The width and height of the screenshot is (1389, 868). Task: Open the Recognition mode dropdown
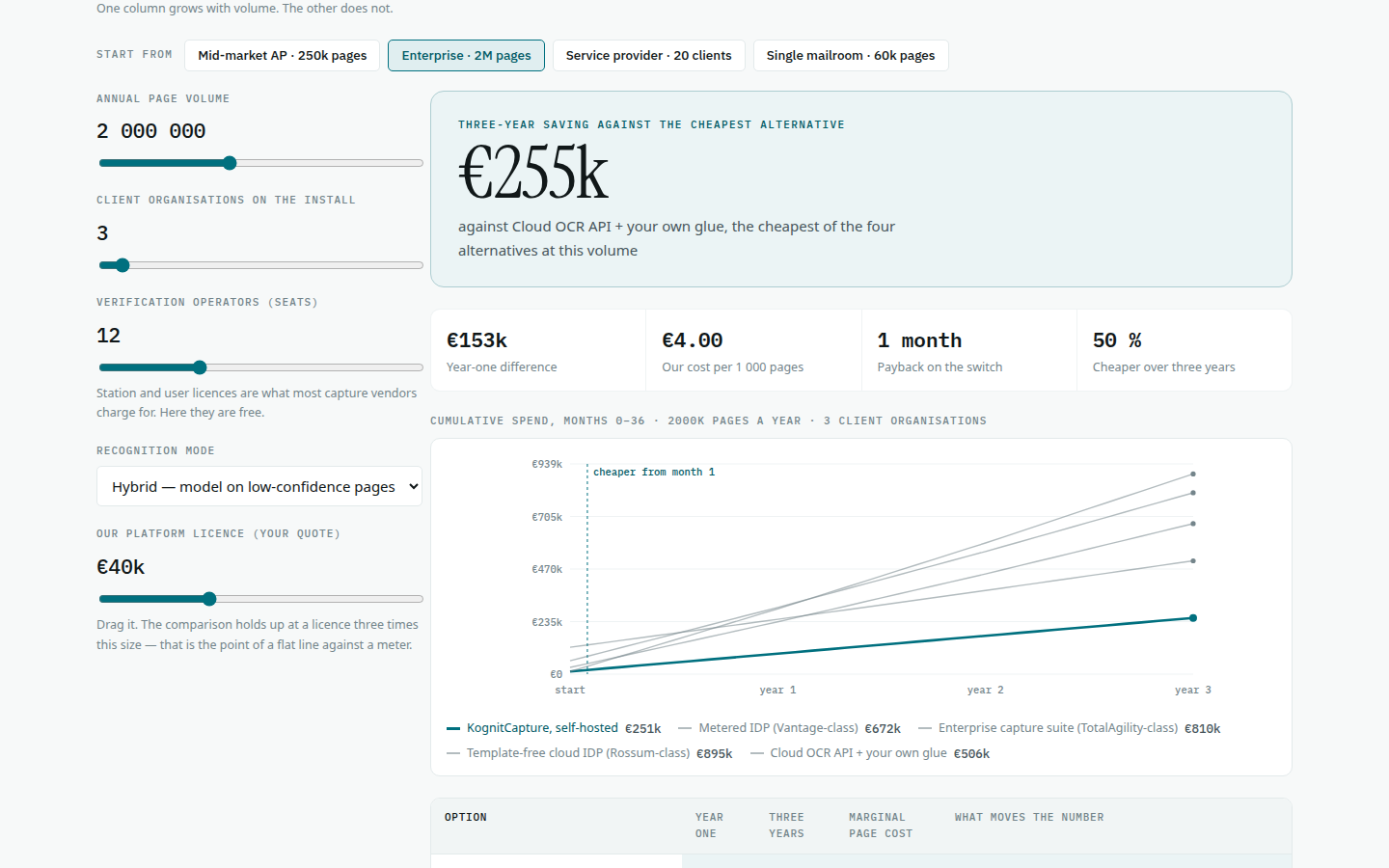pyautogui.click(x=259, y=487)
